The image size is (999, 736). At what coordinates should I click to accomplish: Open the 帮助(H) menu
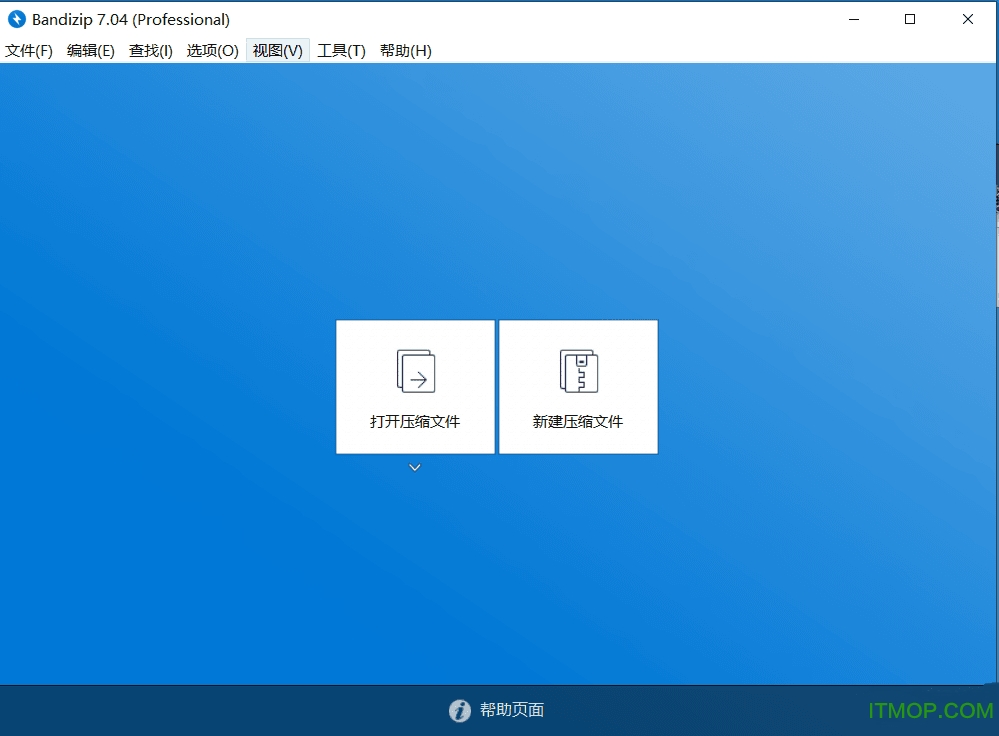[406, 51]
